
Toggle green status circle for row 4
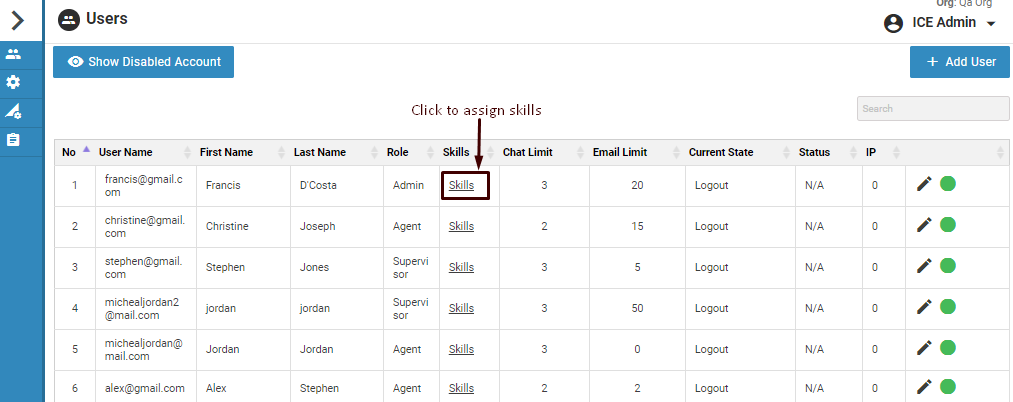coord(948,307)
